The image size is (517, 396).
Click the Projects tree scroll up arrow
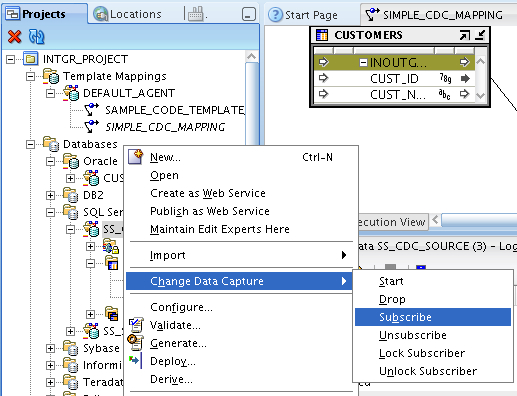click(x=252, y=57)
